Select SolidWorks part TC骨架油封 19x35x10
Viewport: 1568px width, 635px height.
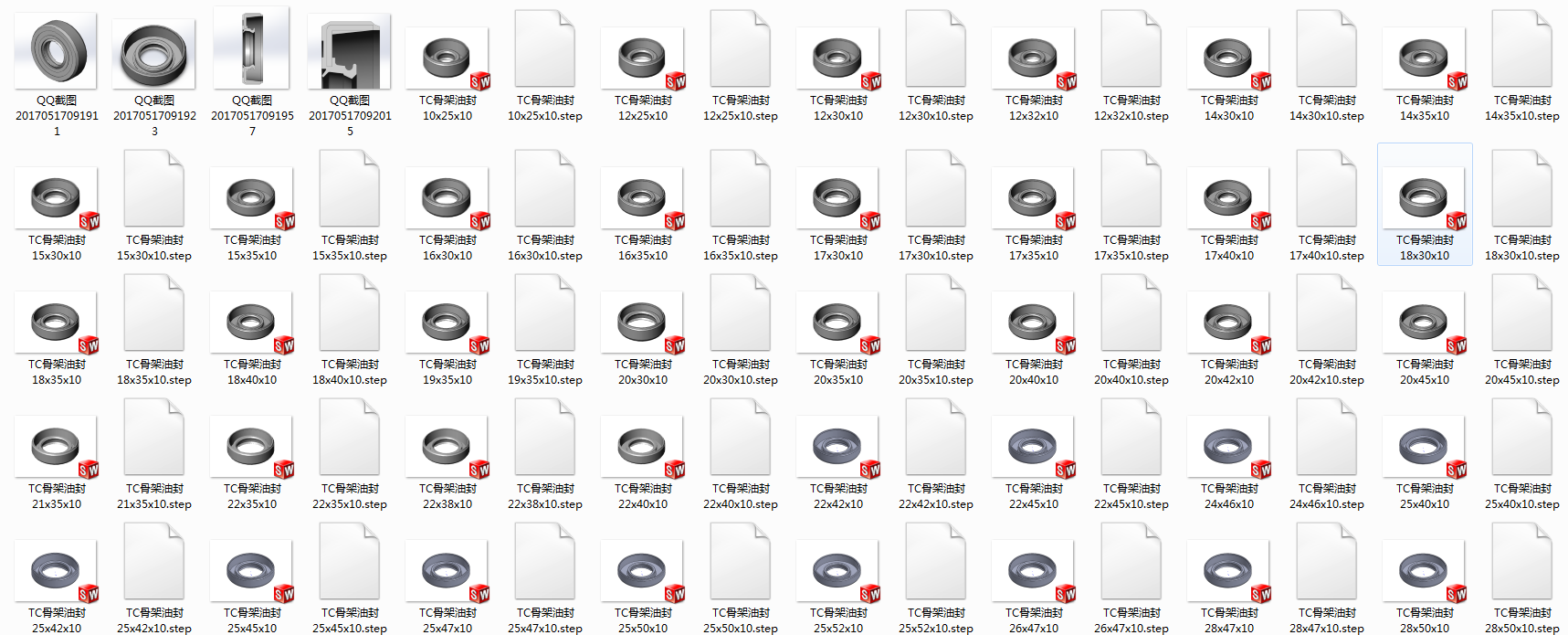(447, 323)
